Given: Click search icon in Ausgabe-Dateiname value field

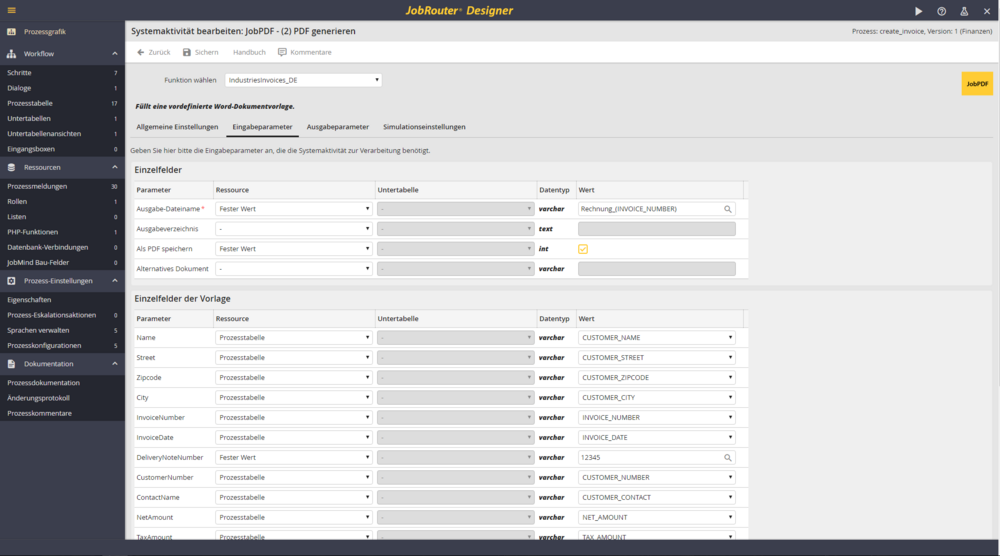Looking at the screenshot, I should 728,209.
